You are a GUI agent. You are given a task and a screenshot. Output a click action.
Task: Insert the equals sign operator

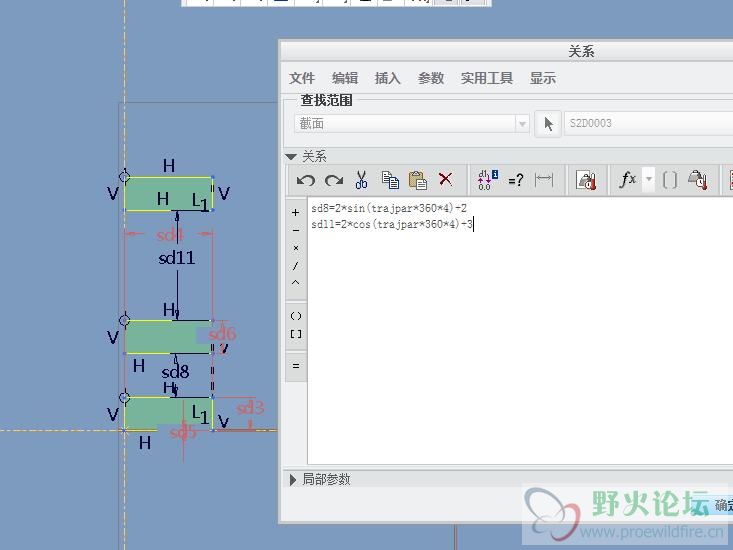[x=295, y=366]
